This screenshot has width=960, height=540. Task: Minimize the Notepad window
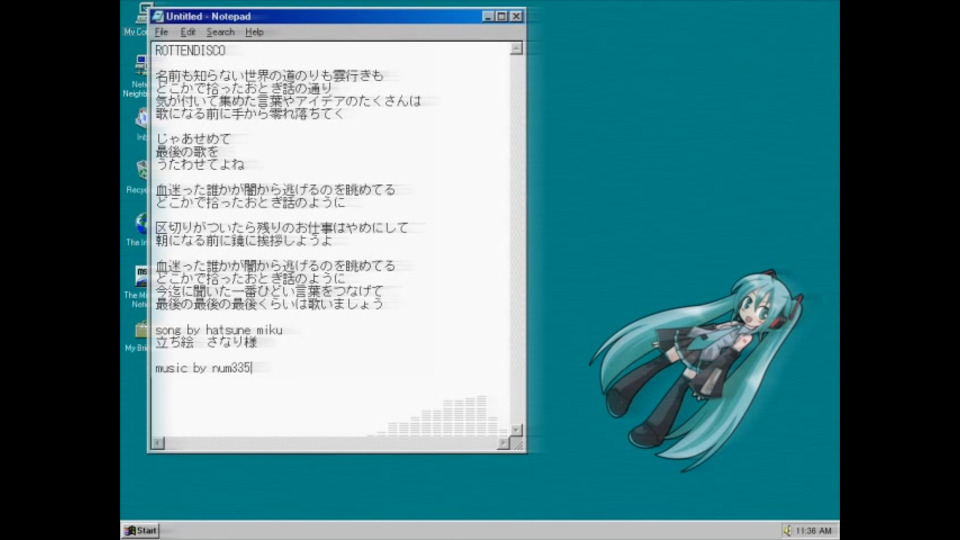[488, 17]
